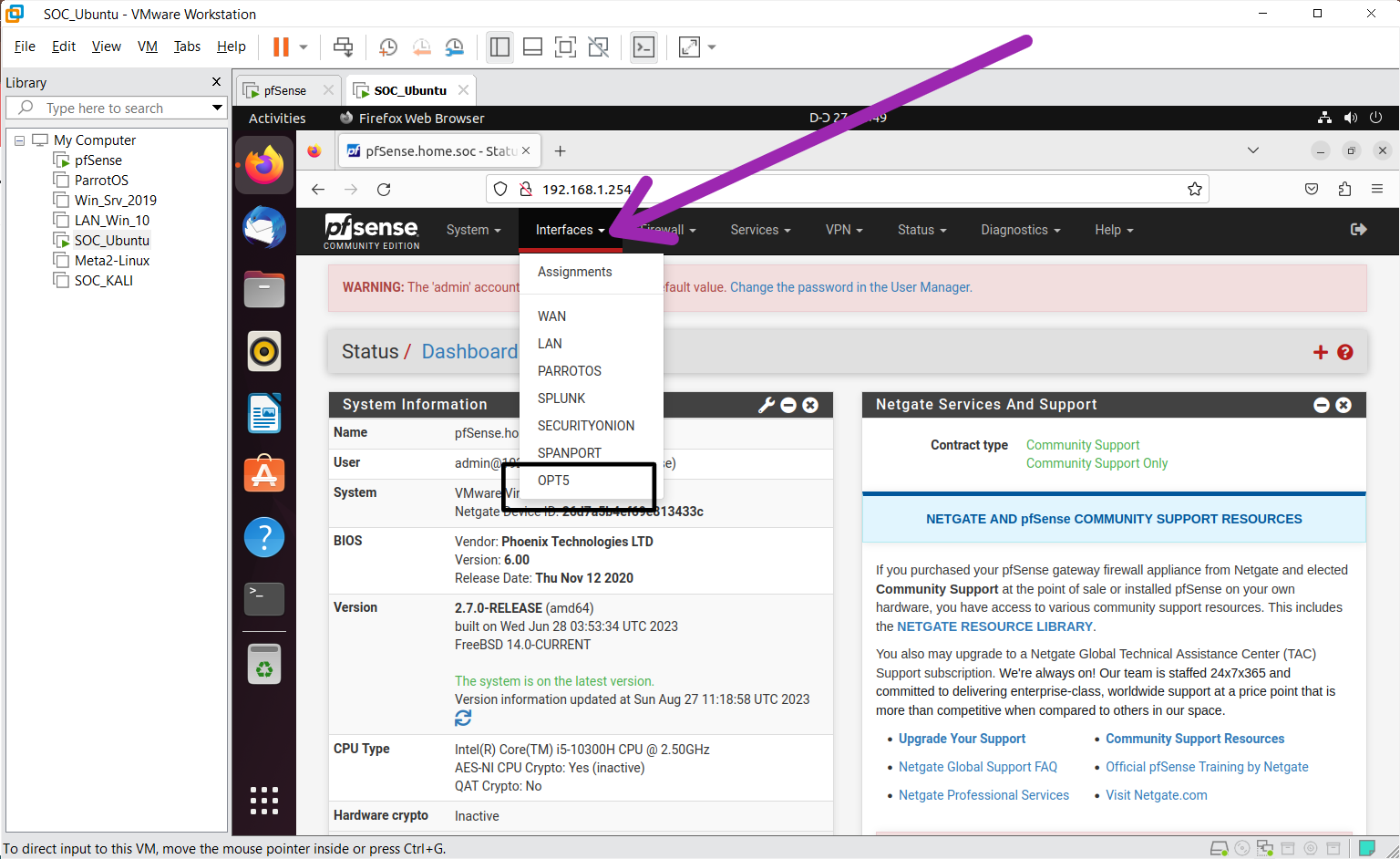Screen dimensions: 1400x859
Task: Follow the Visit Netgate.com link
Action: 1157,795
